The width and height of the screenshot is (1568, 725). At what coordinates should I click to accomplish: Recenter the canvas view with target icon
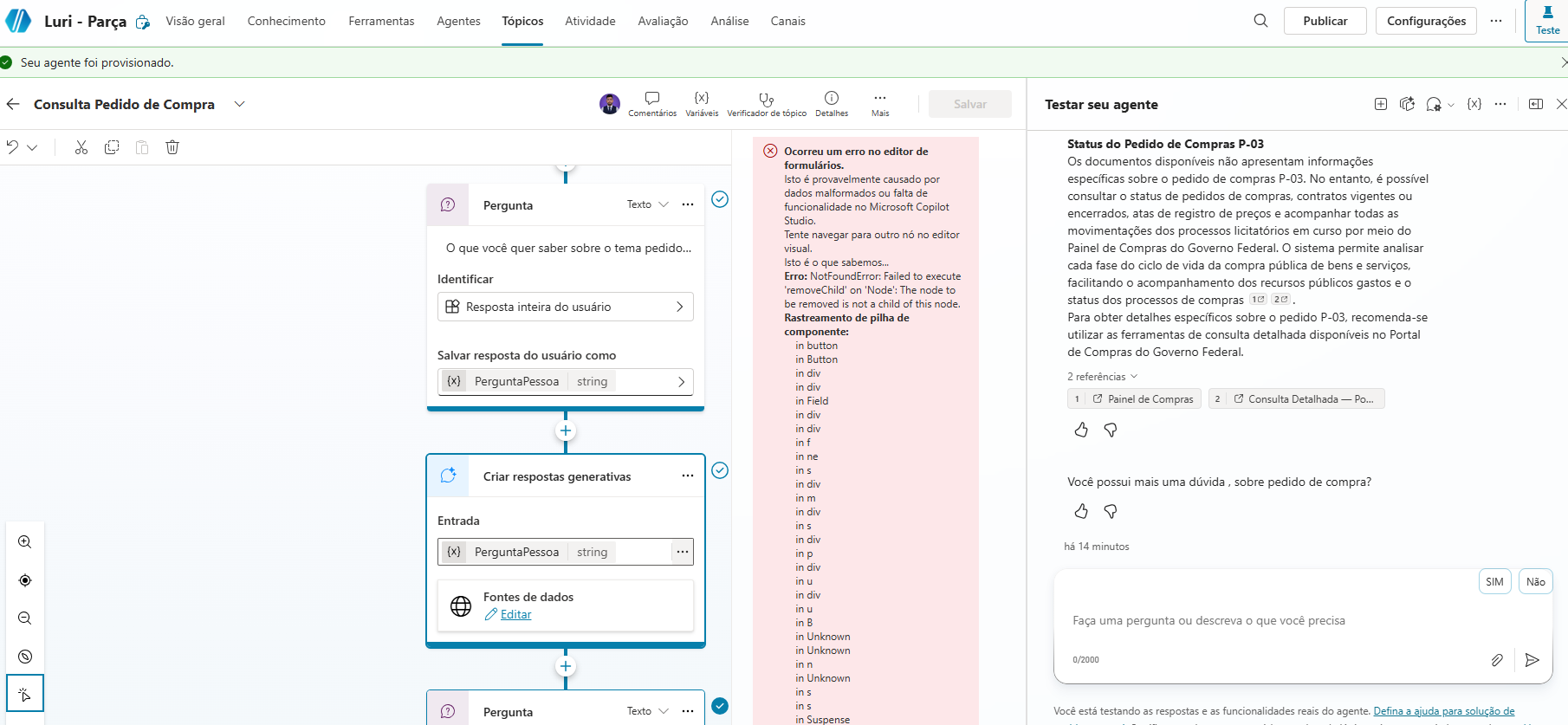[x=25, y=580]
